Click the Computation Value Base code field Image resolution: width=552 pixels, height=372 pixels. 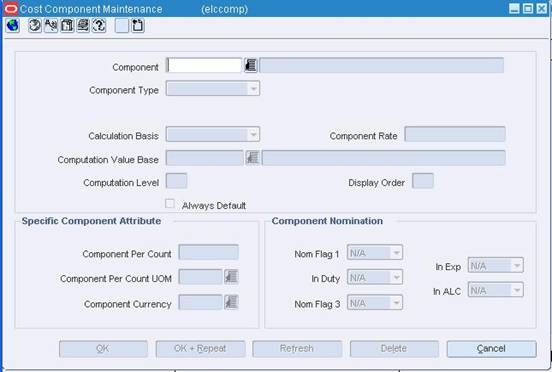click(205, 158)
